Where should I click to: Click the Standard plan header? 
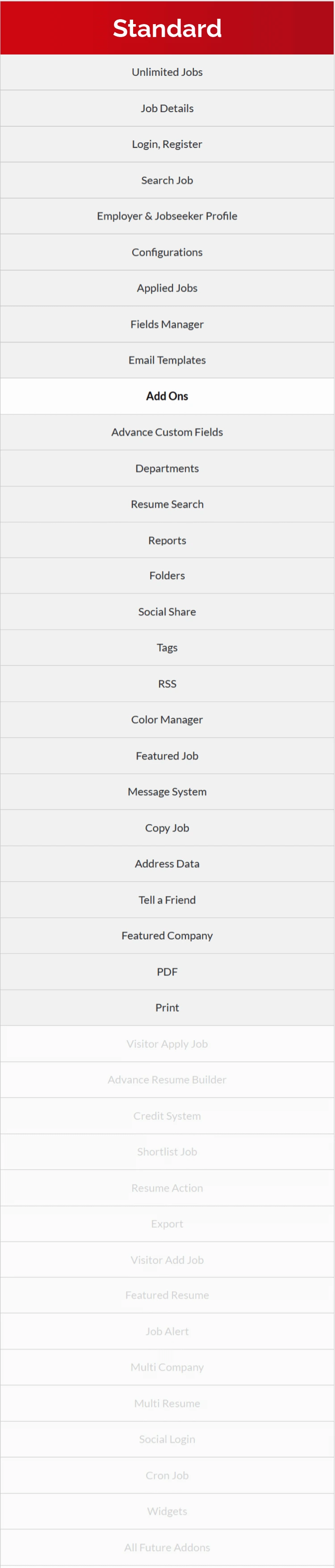167,28
